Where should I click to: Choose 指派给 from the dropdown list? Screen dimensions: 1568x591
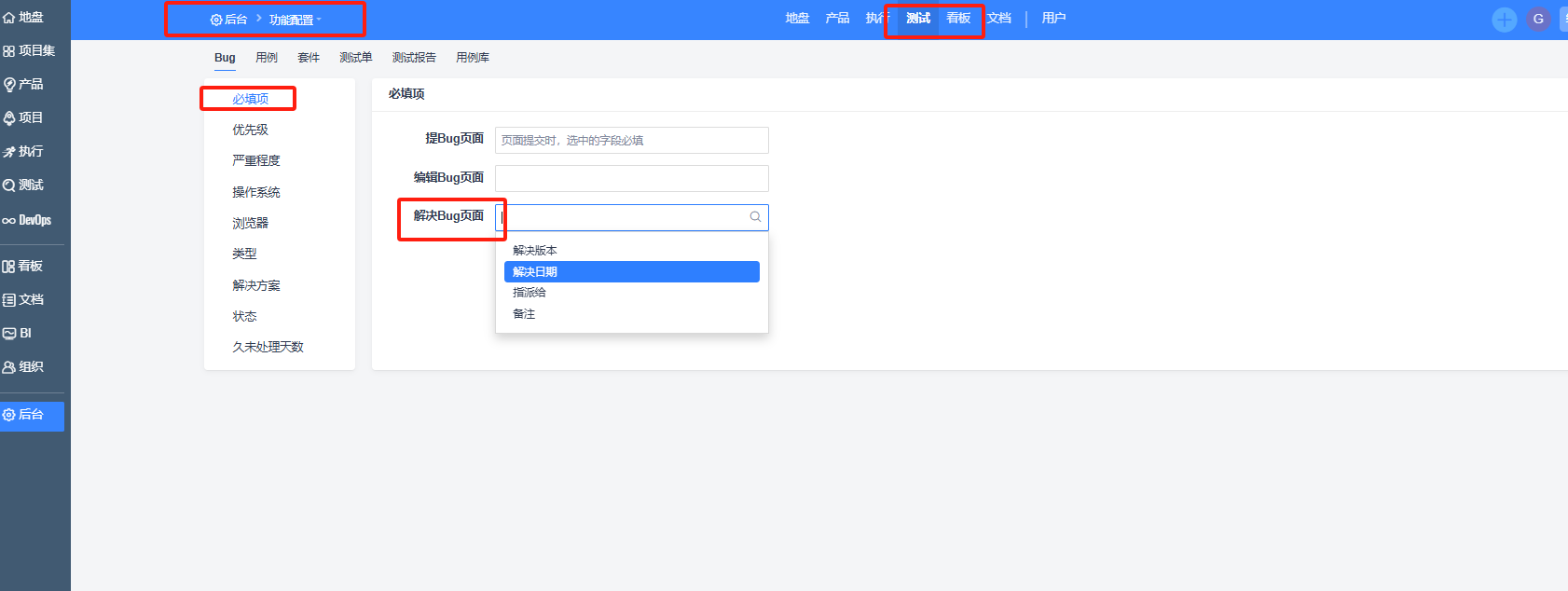coord(632,293)
